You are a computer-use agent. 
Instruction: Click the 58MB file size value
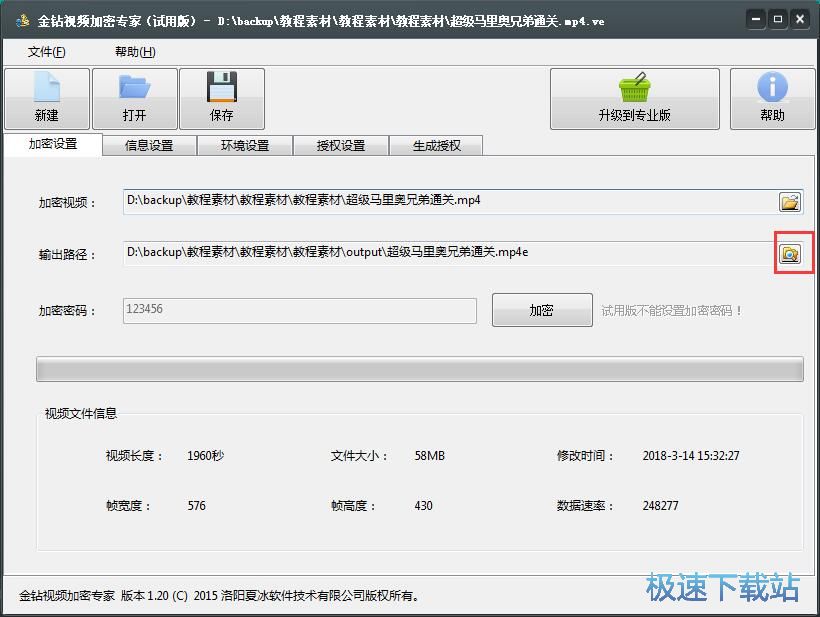(430, 455)
